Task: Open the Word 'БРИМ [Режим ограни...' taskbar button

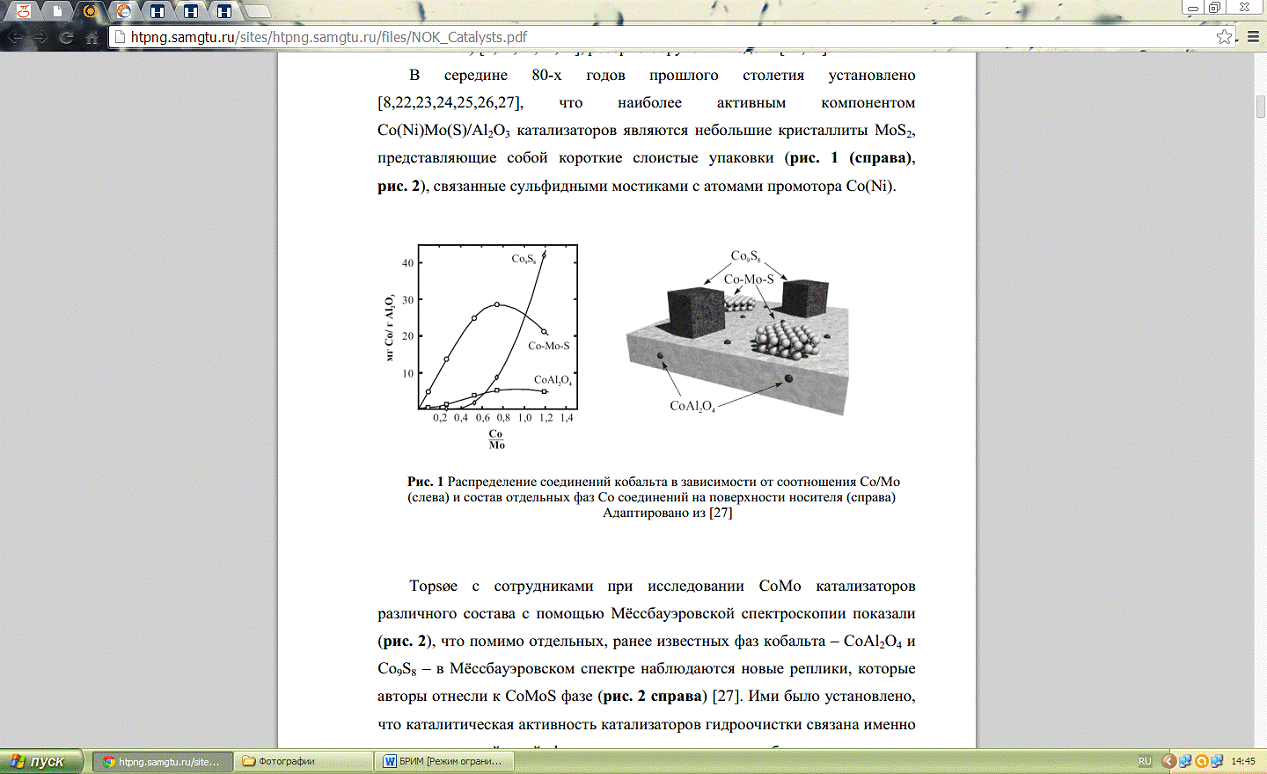Action: 446,762
